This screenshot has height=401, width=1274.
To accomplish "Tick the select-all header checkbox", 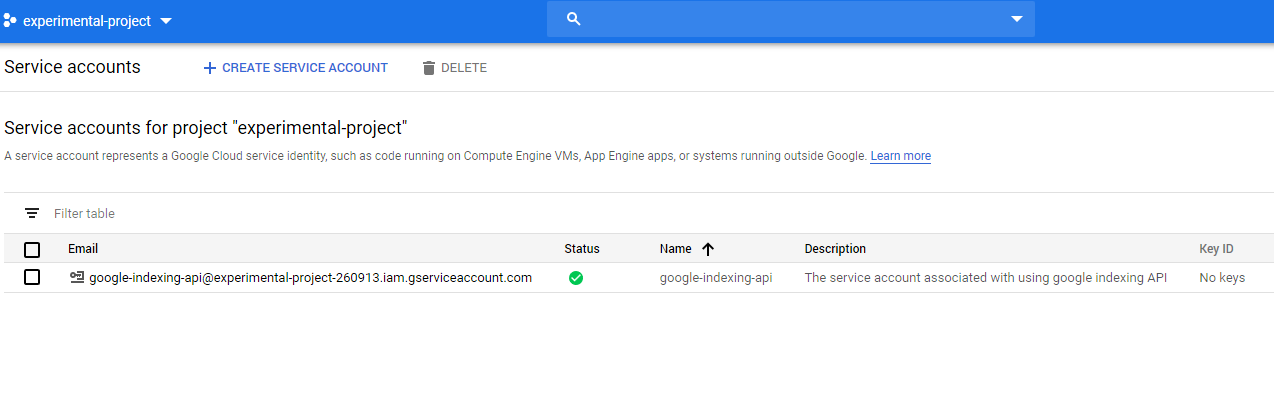I will [32, 249].
